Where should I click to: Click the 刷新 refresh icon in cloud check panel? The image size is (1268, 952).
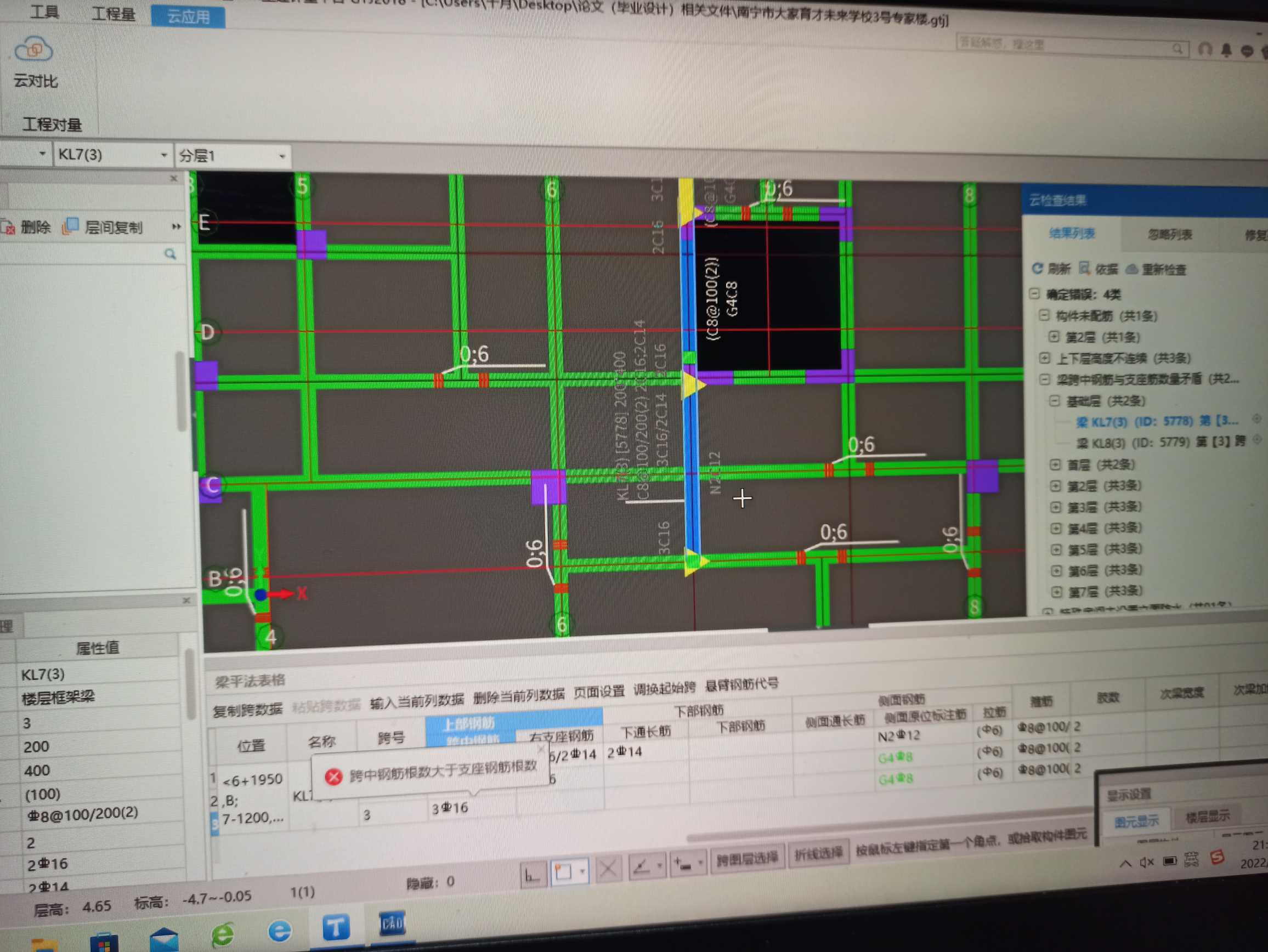point(1037,268)
